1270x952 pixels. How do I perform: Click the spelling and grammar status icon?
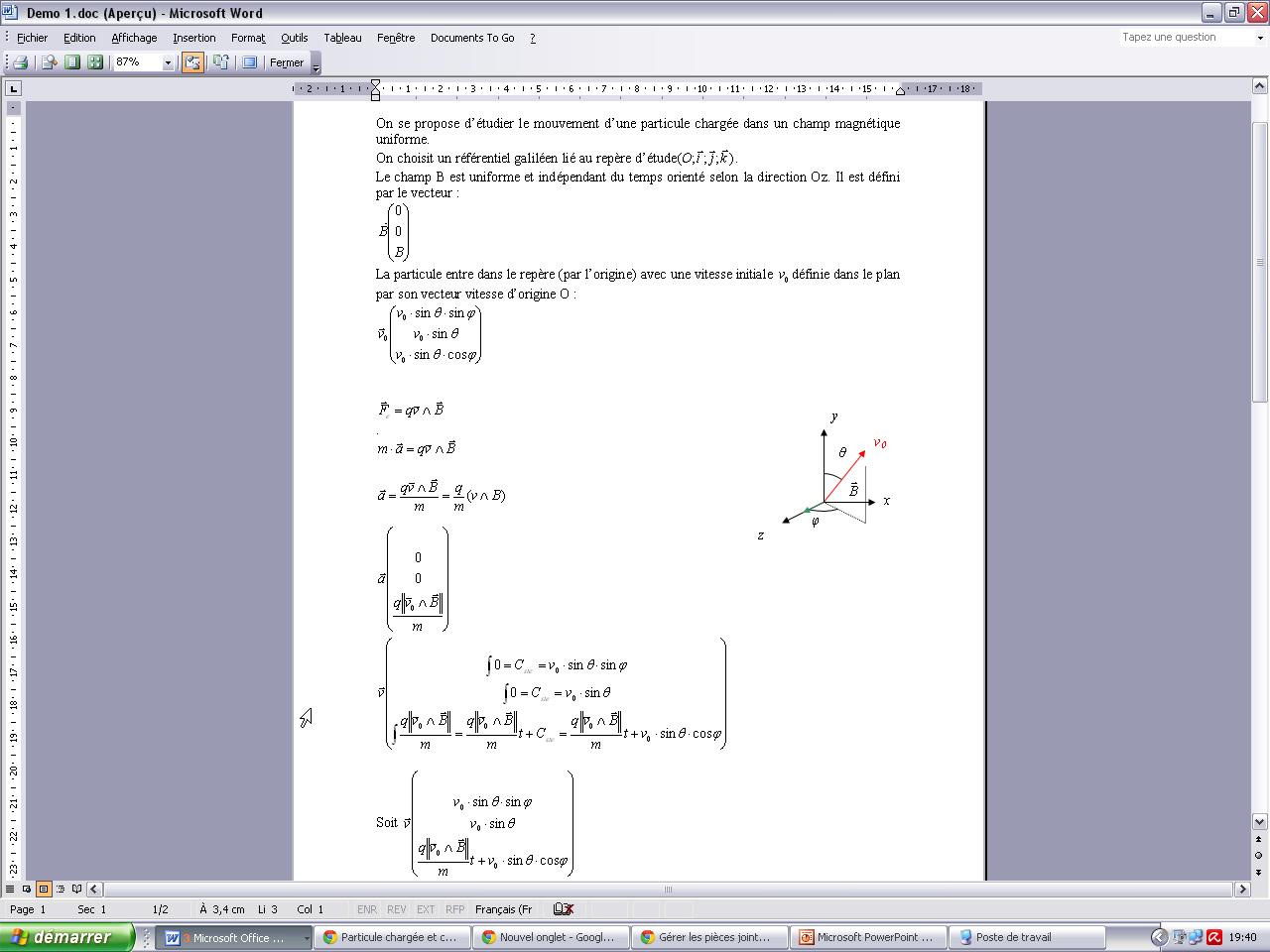click(x=564, y=909)
